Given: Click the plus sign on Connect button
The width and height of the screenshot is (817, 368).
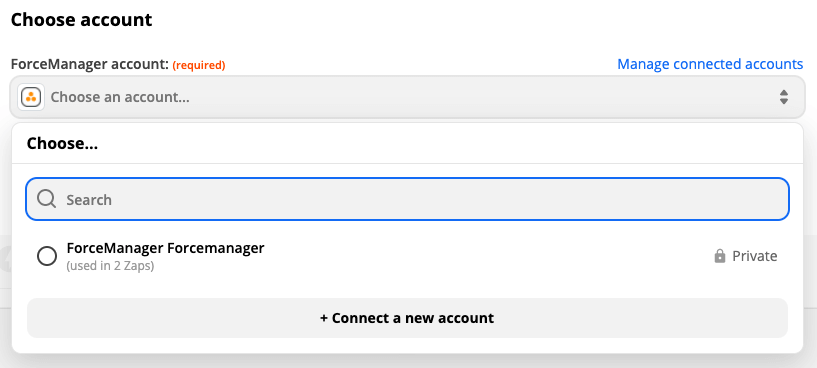Looking at the screenshot, I should pos(324,318).
